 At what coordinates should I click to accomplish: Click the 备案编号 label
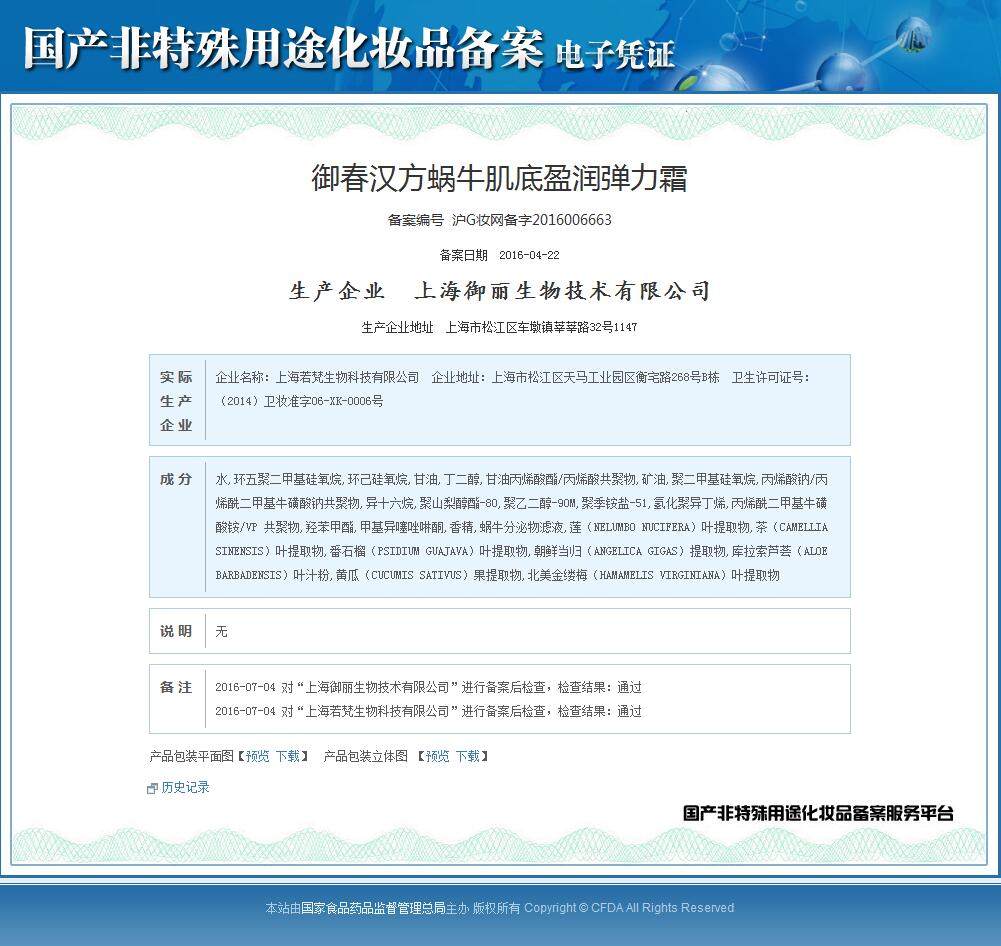416,220
